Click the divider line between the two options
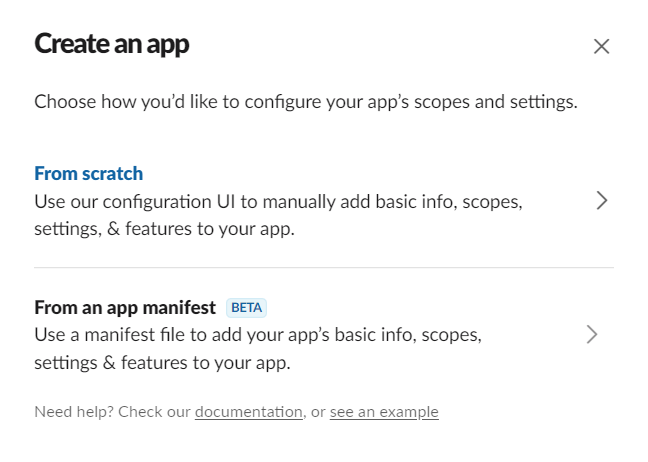The height and width of the screenshot is (462, 648). tap(324, 268)
